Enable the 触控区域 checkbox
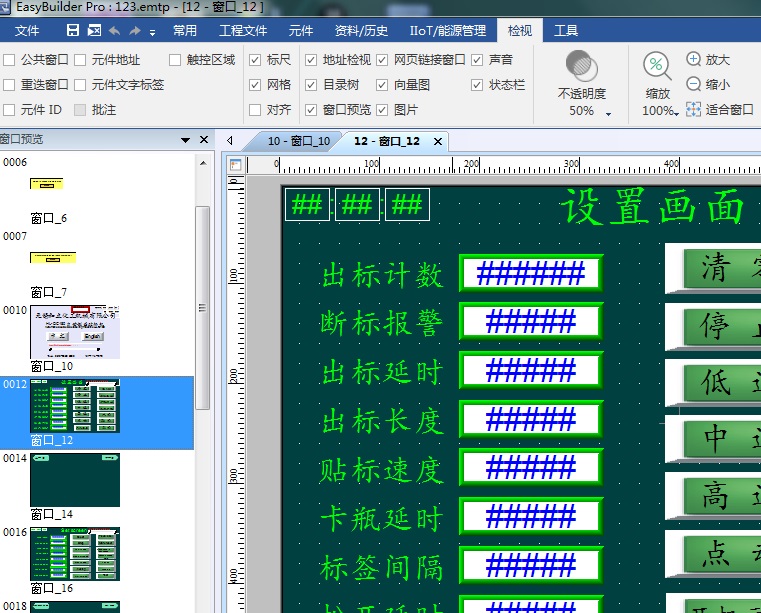The height and width of the screenshot is (613, 761). pos(176,60)
